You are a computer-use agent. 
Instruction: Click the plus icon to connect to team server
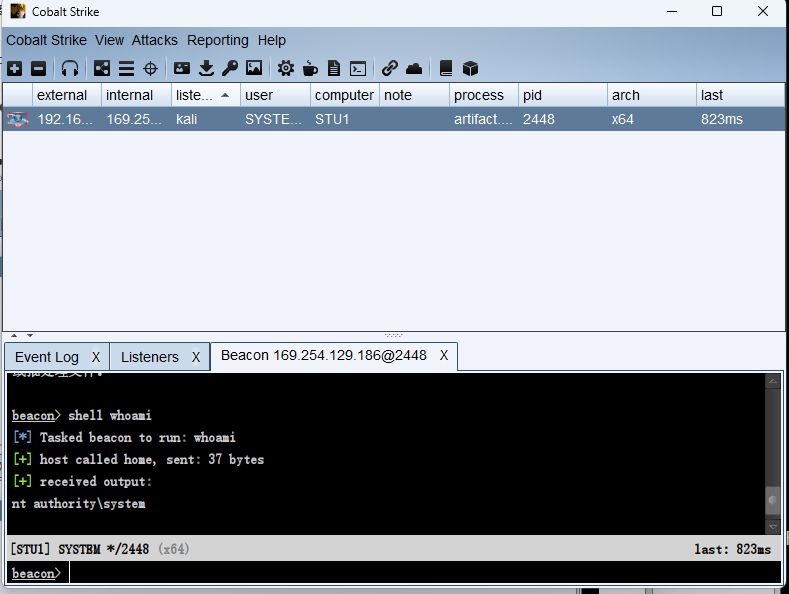coord(14,69)
